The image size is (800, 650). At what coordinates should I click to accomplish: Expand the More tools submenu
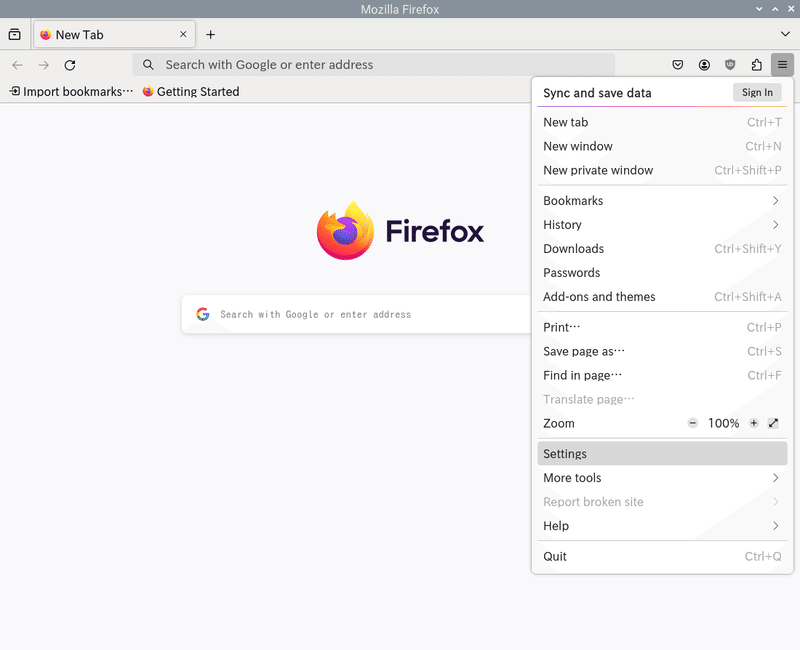(x=662, y=478)
